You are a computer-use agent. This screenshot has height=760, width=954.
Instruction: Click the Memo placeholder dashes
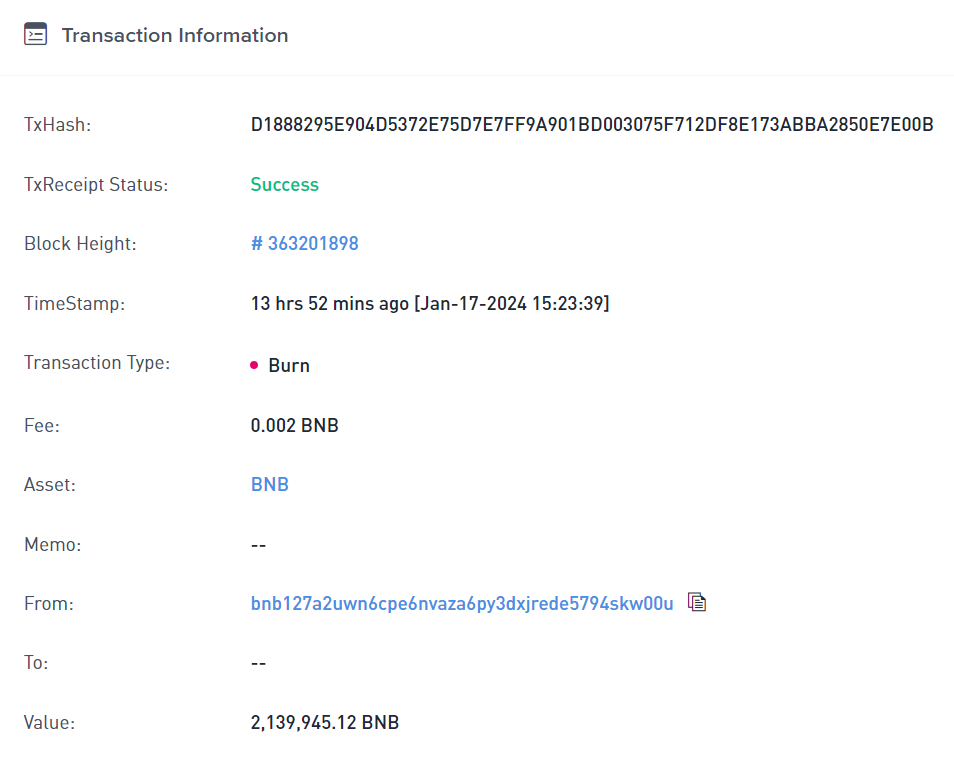pyautogui.click(x=258, y=544)
